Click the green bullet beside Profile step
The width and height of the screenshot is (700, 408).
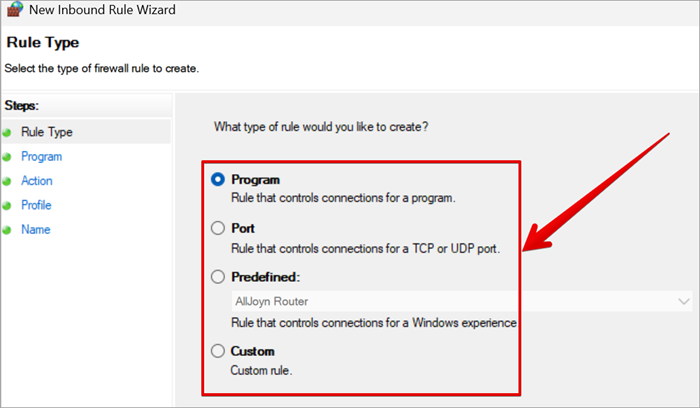tap(8, 206)
